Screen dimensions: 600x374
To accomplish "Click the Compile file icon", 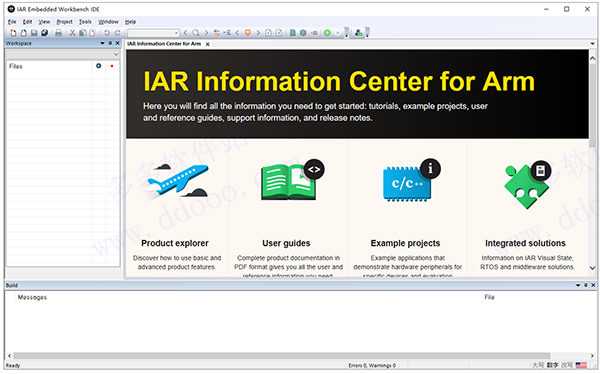I will tap(293, 33).
